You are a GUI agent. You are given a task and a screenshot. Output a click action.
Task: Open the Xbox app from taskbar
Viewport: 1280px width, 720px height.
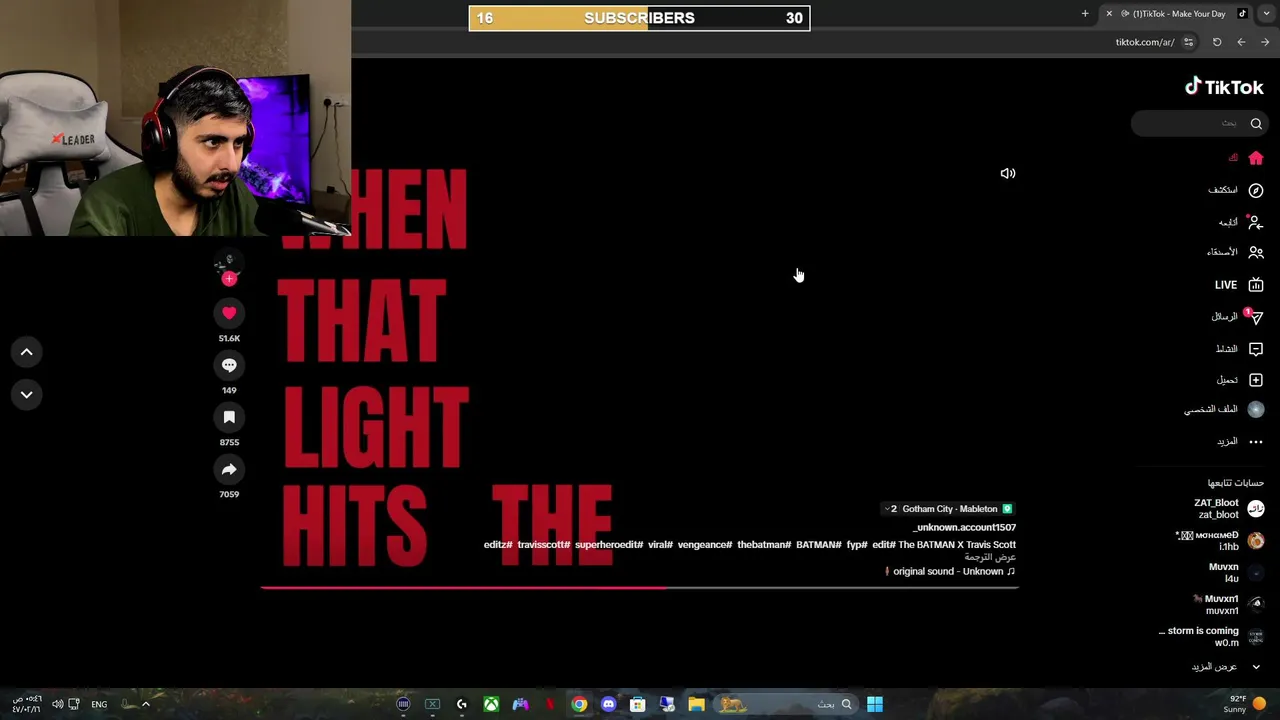coord(491,704)
